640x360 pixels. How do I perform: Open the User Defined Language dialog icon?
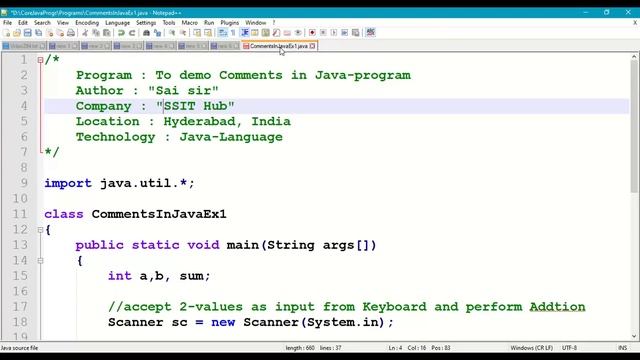click(255, 33)
